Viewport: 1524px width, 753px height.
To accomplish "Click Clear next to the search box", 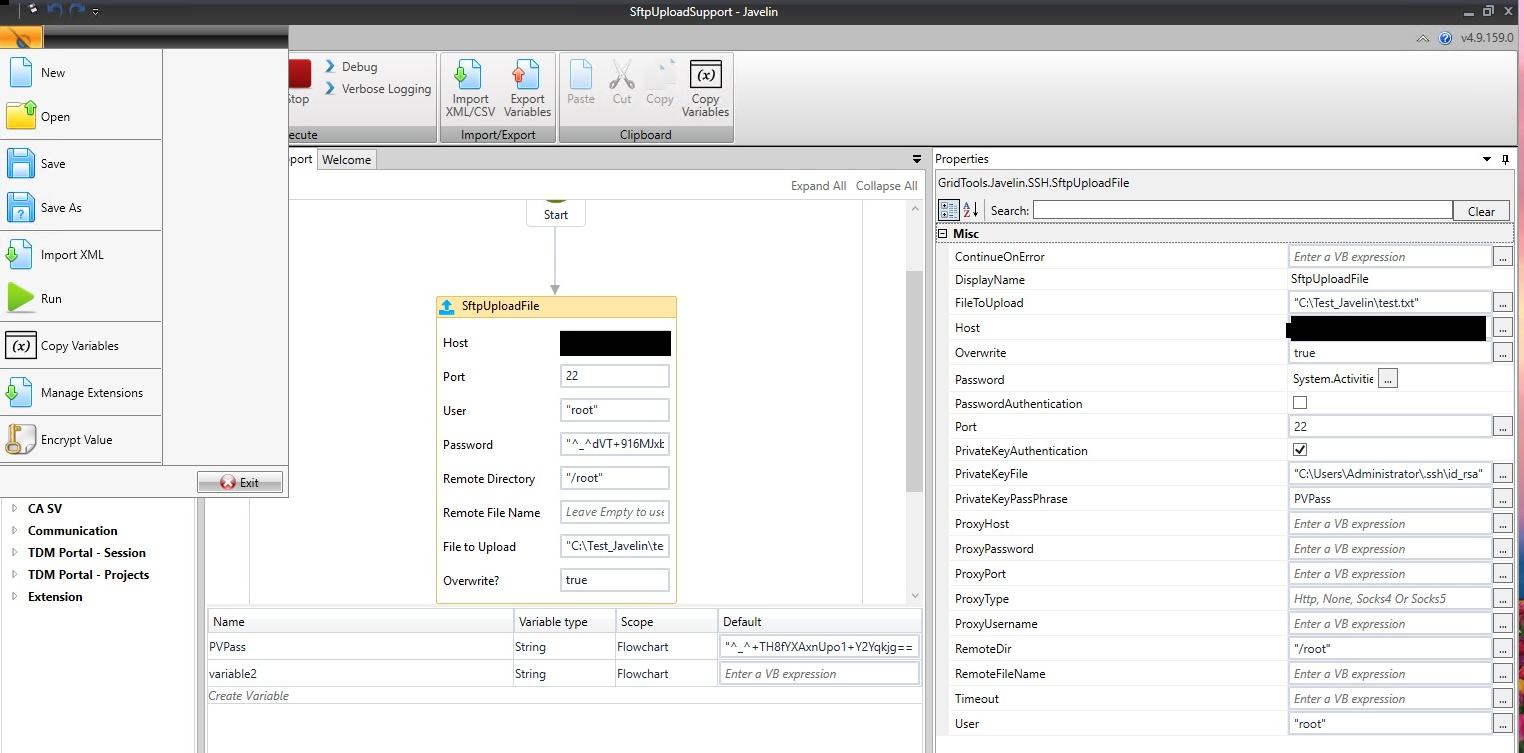I will tap(1480, 211).
